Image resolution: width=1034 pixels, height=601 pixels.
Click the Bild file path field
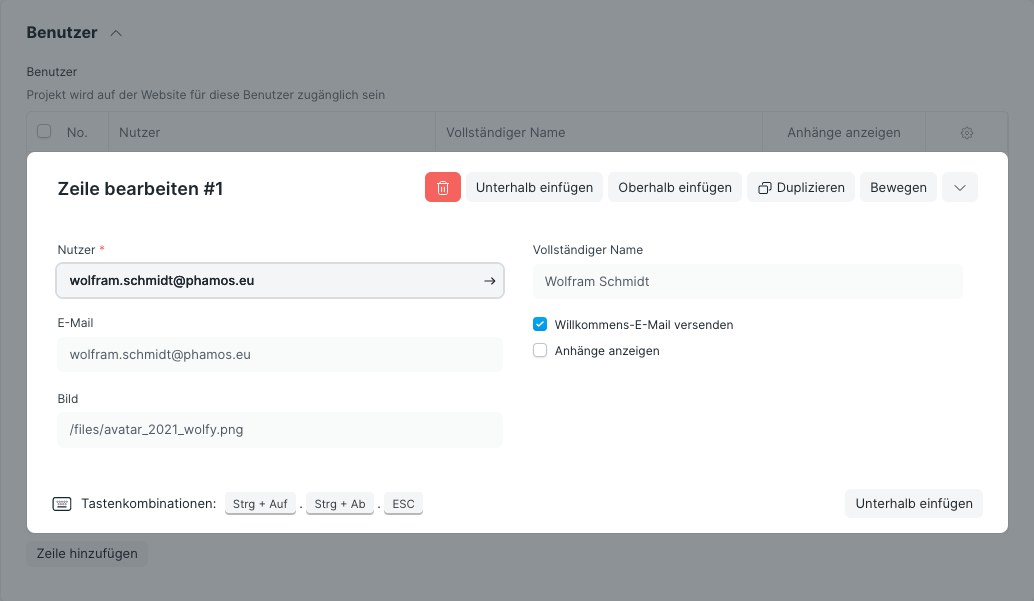click(280, 430)
